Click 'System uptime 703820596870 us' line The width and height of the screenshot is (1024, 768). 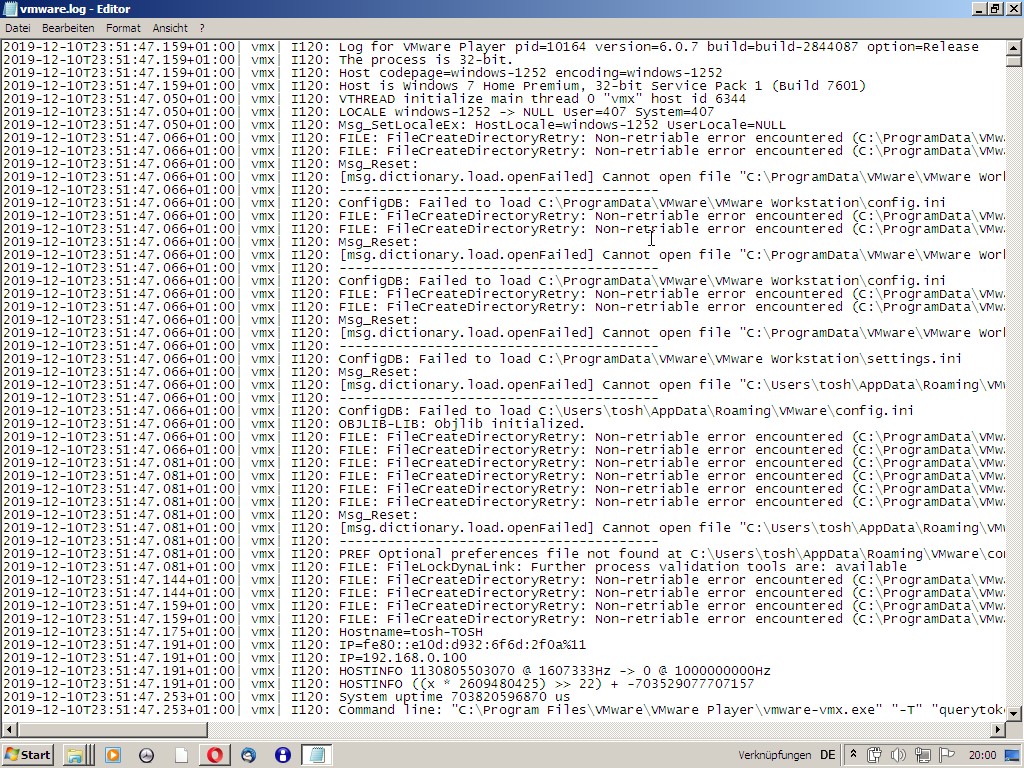tap(454, 697)
